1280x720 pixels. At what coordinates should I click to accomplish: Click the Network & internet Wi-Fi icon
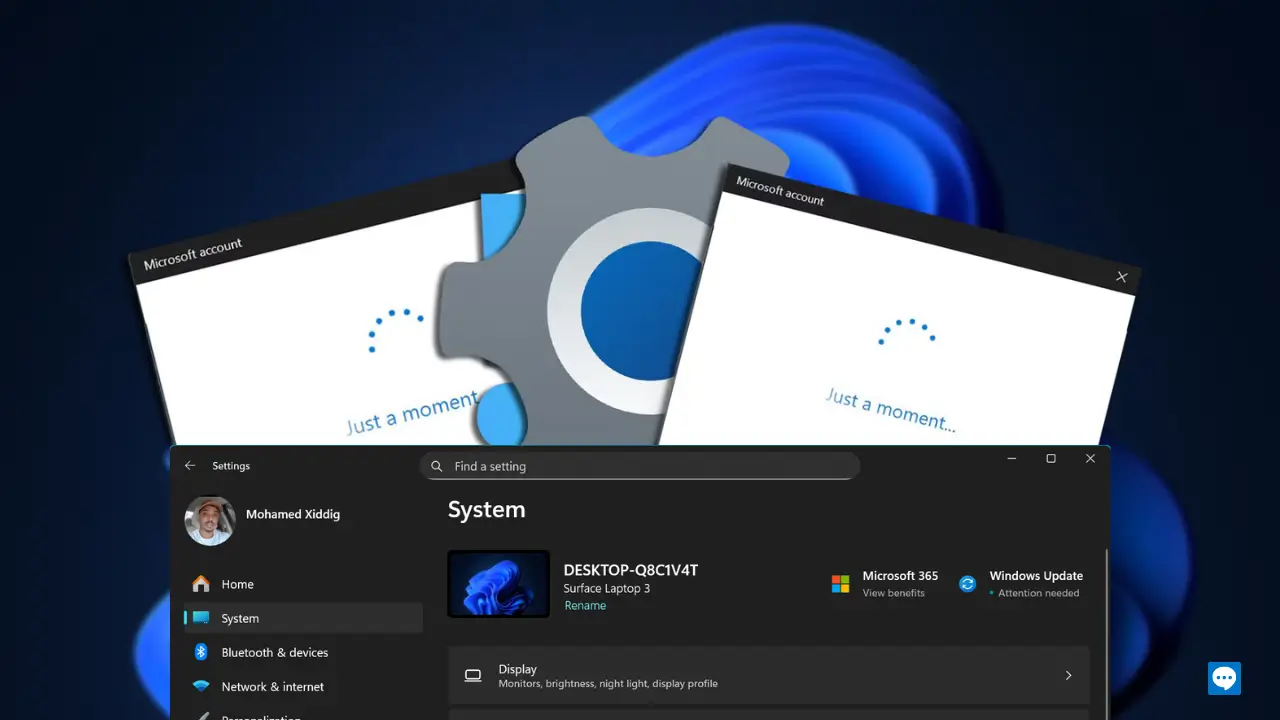coord(201,687)
